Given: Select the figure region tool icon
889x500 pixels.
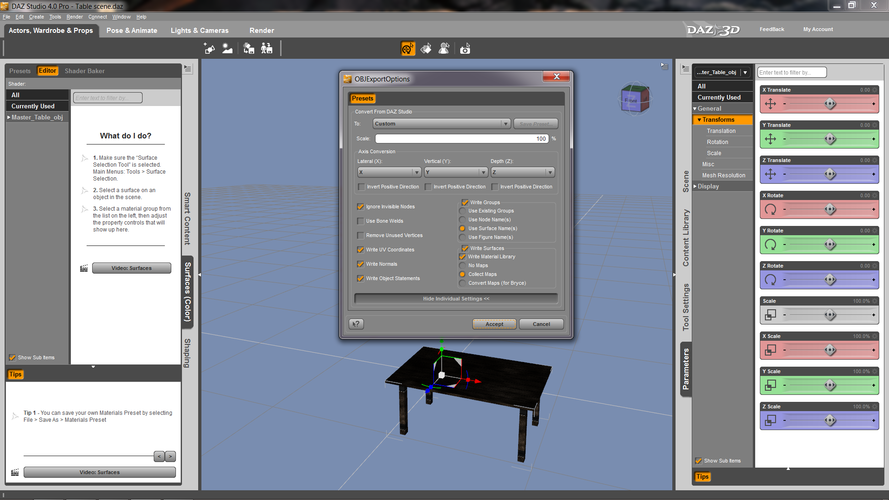Looking at the screenshot, I should pyautogui.click(x=444, y=49).
